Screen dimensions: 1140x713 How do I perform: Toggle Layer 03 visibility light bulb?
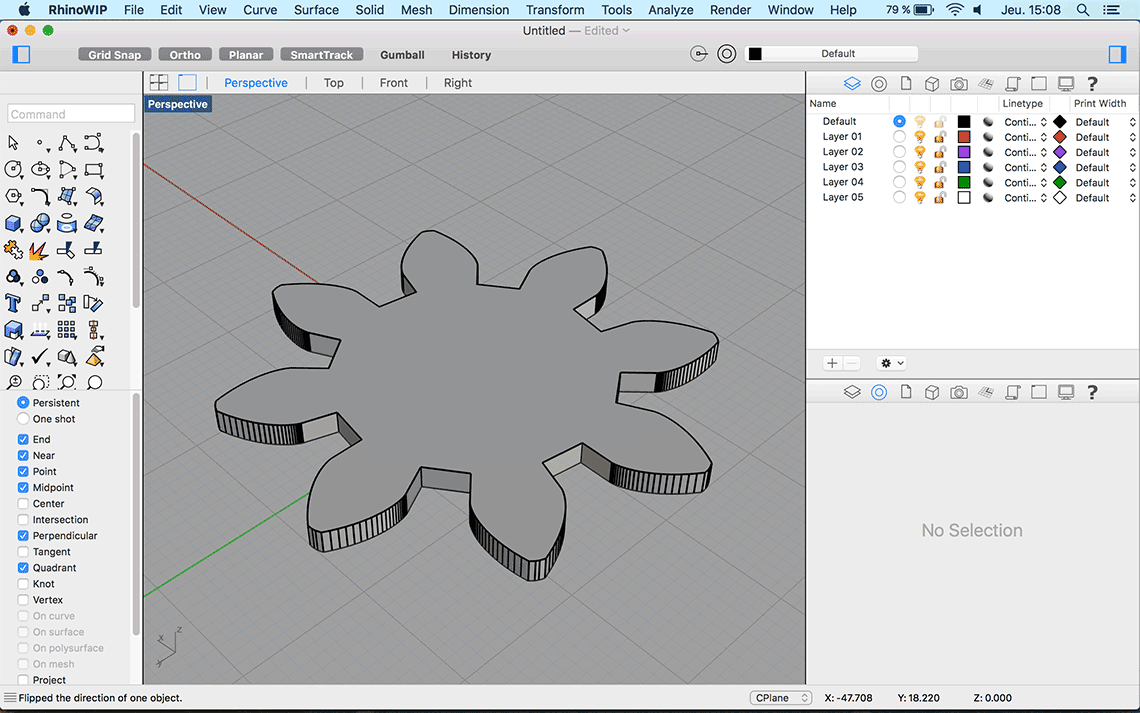920,167
